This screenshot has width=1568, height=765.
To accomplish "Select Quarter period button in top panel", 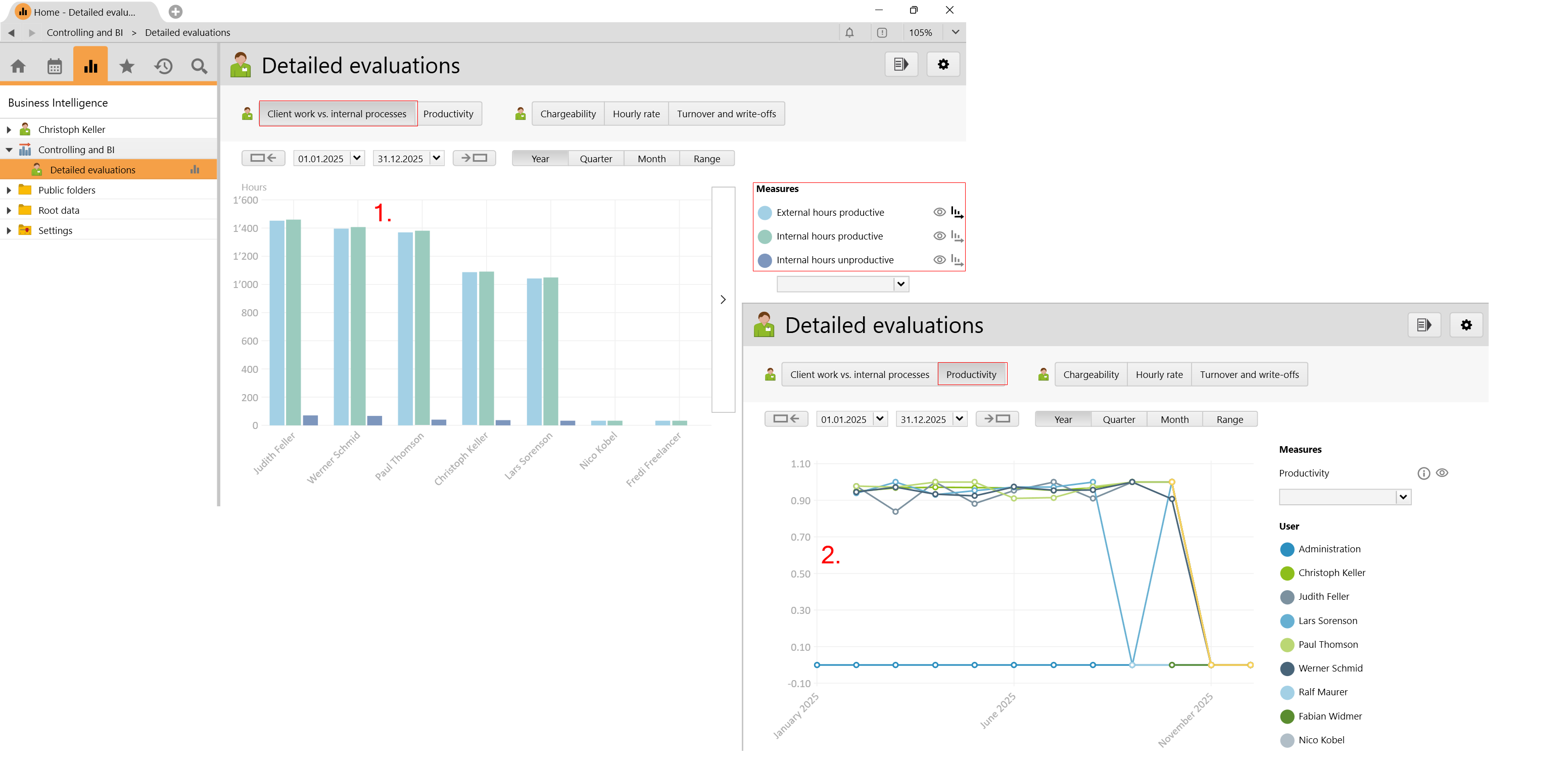I will point(595,159).
